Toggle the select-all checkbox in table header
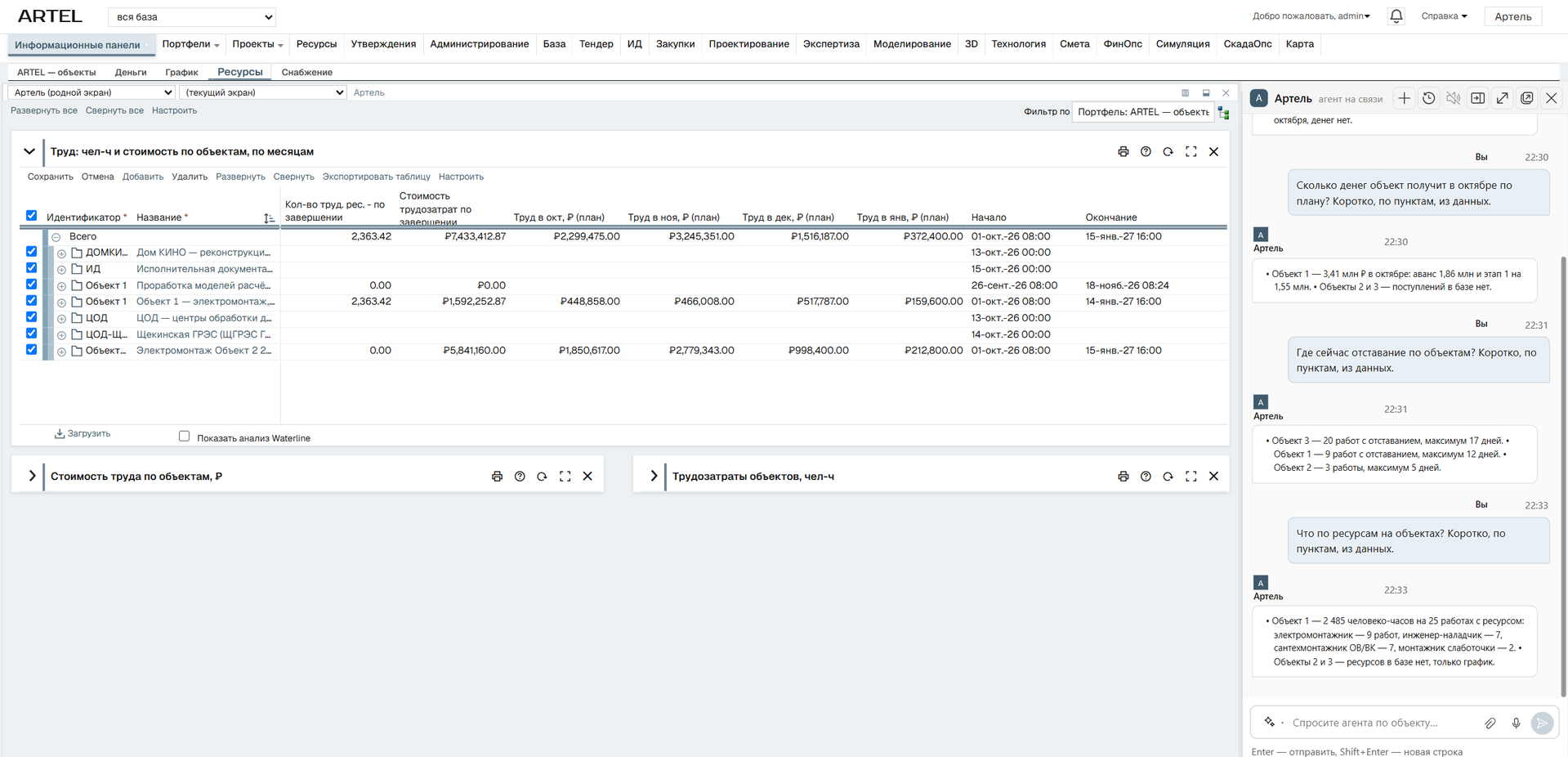Screen dimensions: 1568x757 pos(31,216)
